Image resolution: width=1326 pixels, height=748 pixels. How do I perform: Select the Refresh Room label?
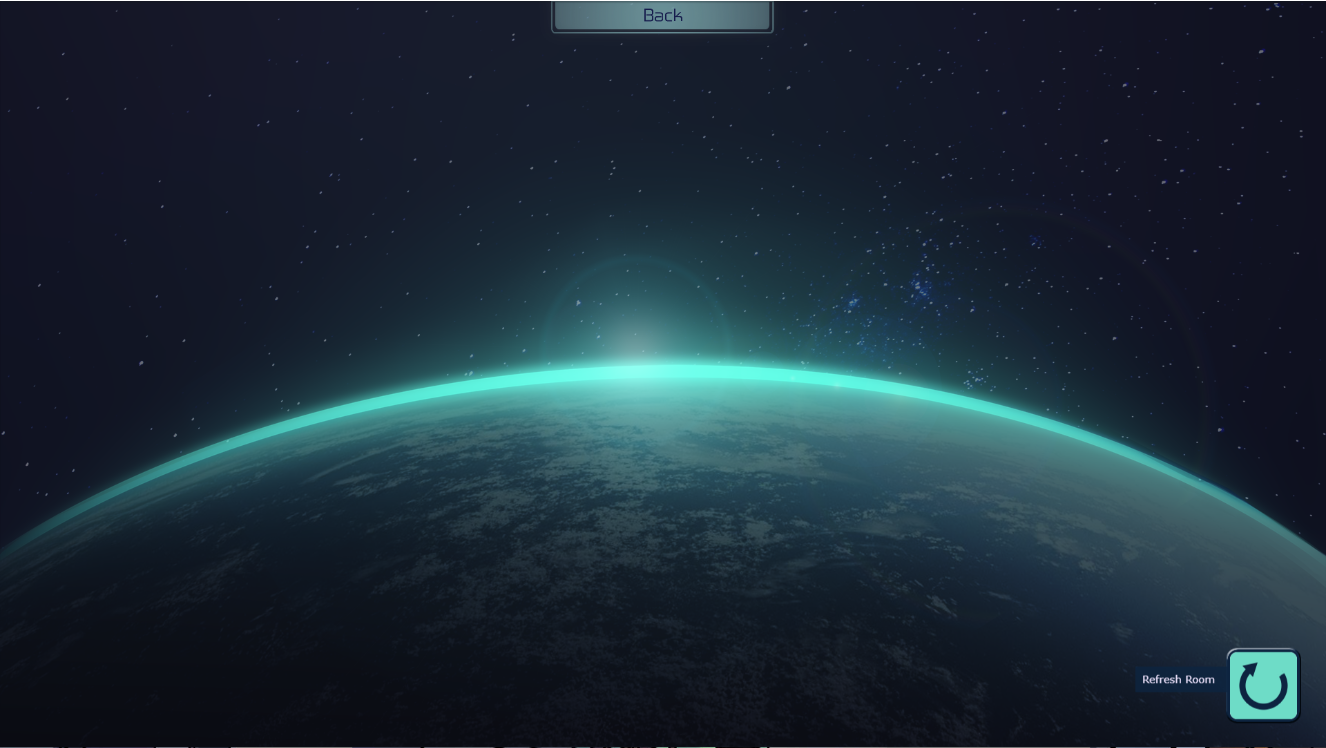(x=1178, y=680)
